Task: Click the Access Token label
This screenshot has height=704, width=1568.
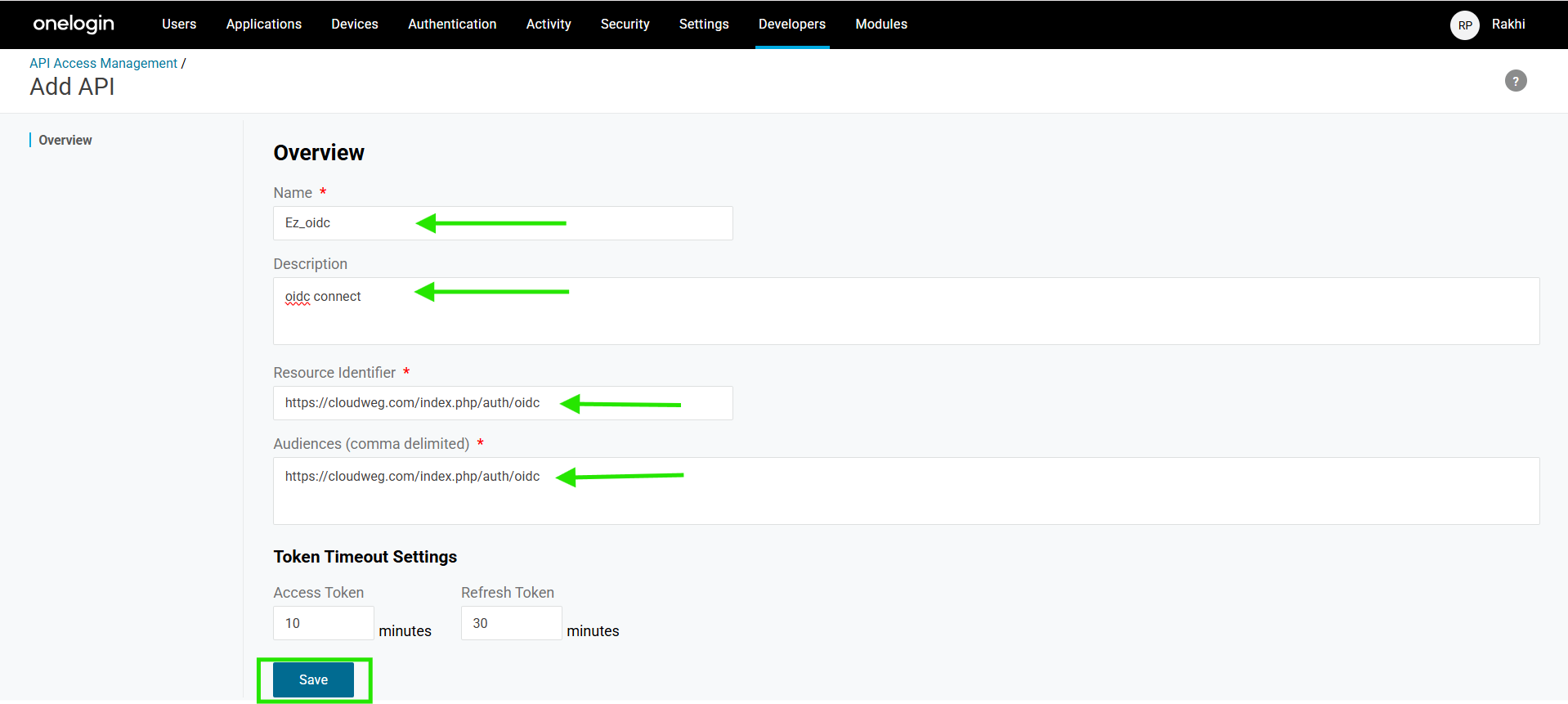Action: tap(318, 593)
